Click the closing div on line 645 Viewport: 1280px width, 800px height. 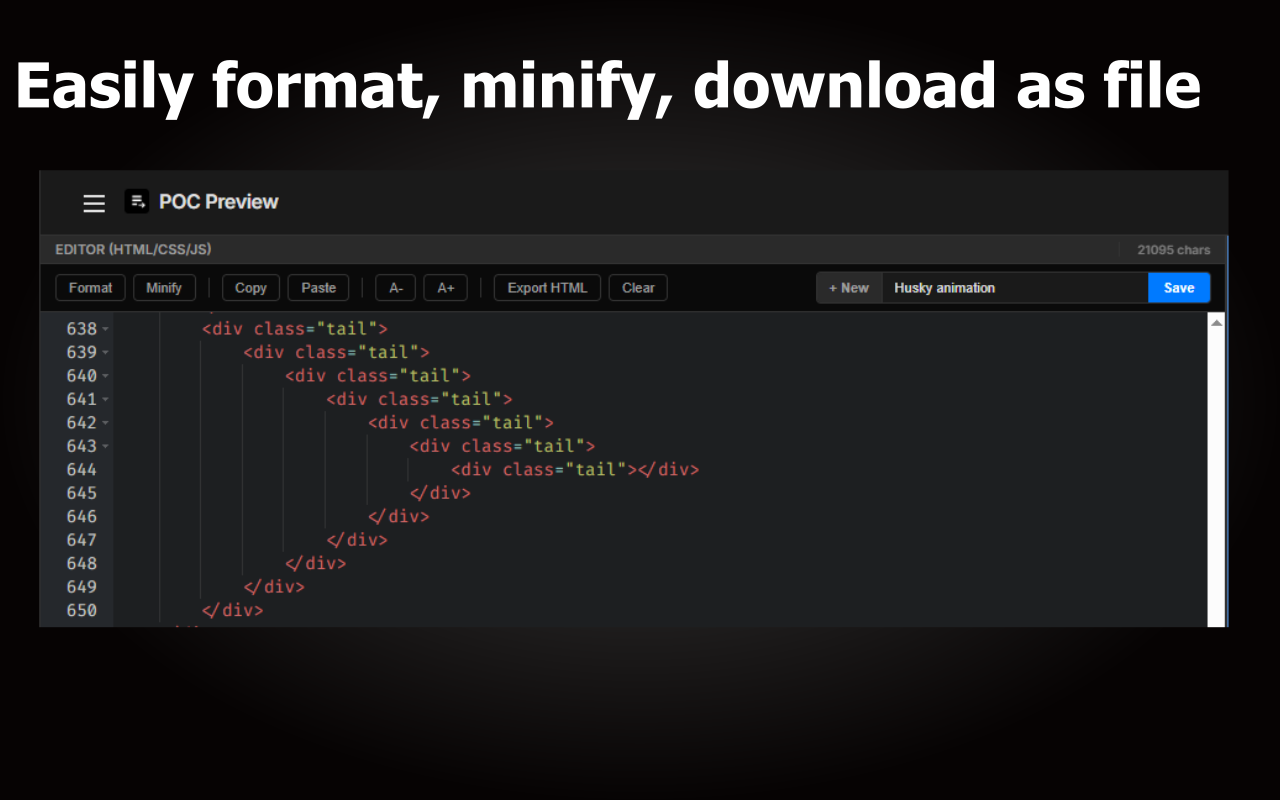440,493
